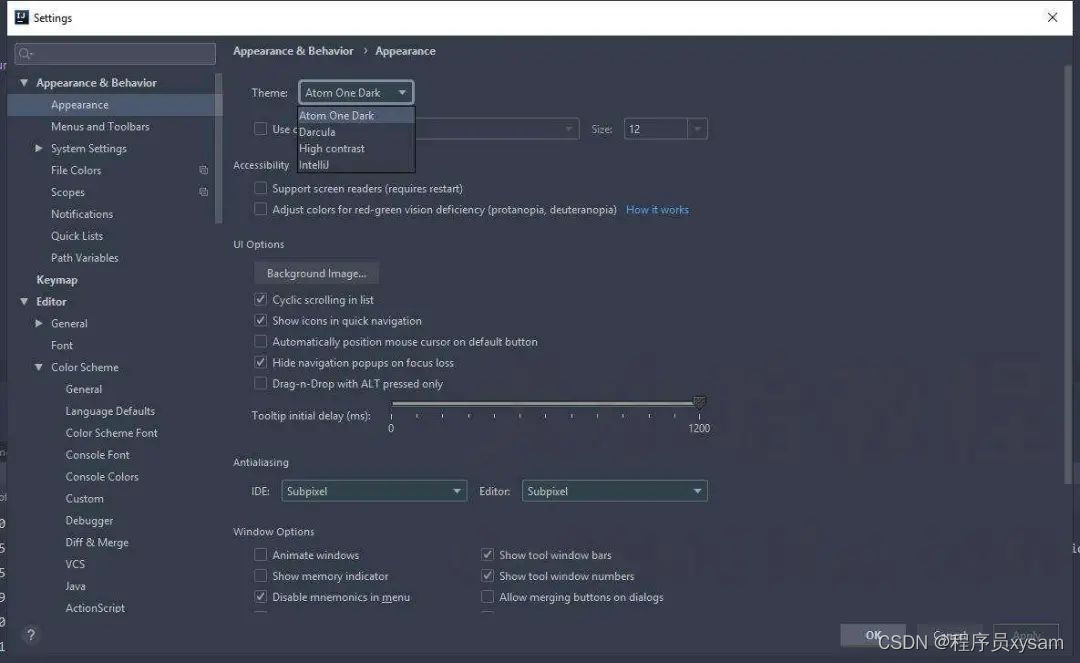Open the How it works link
The image size is (1080, 663).
click(x=657, y=209)
